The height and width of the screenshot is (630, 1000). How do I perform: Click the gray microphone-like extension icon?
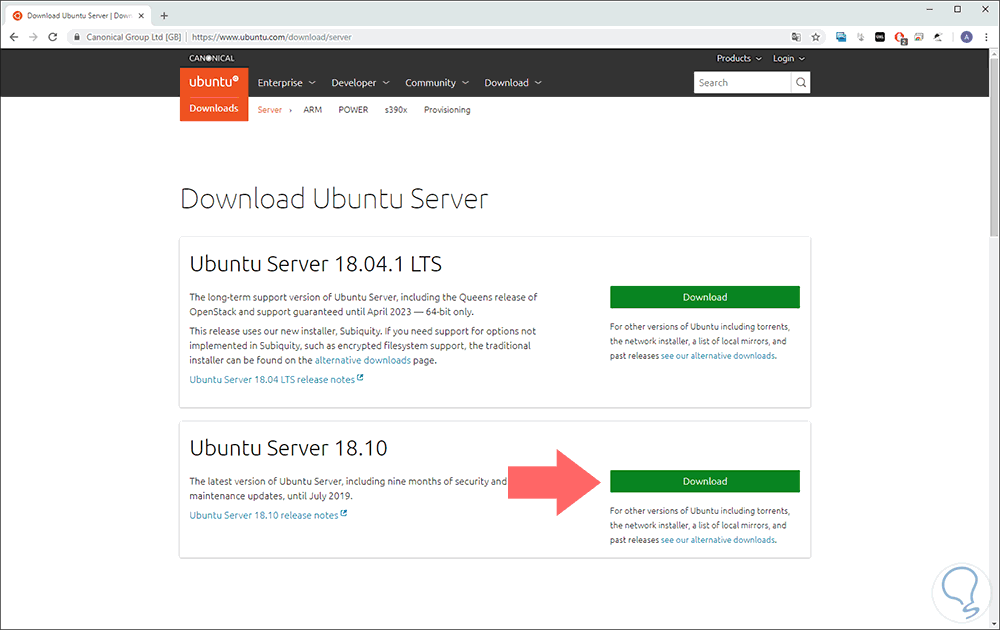click(860, 37)
